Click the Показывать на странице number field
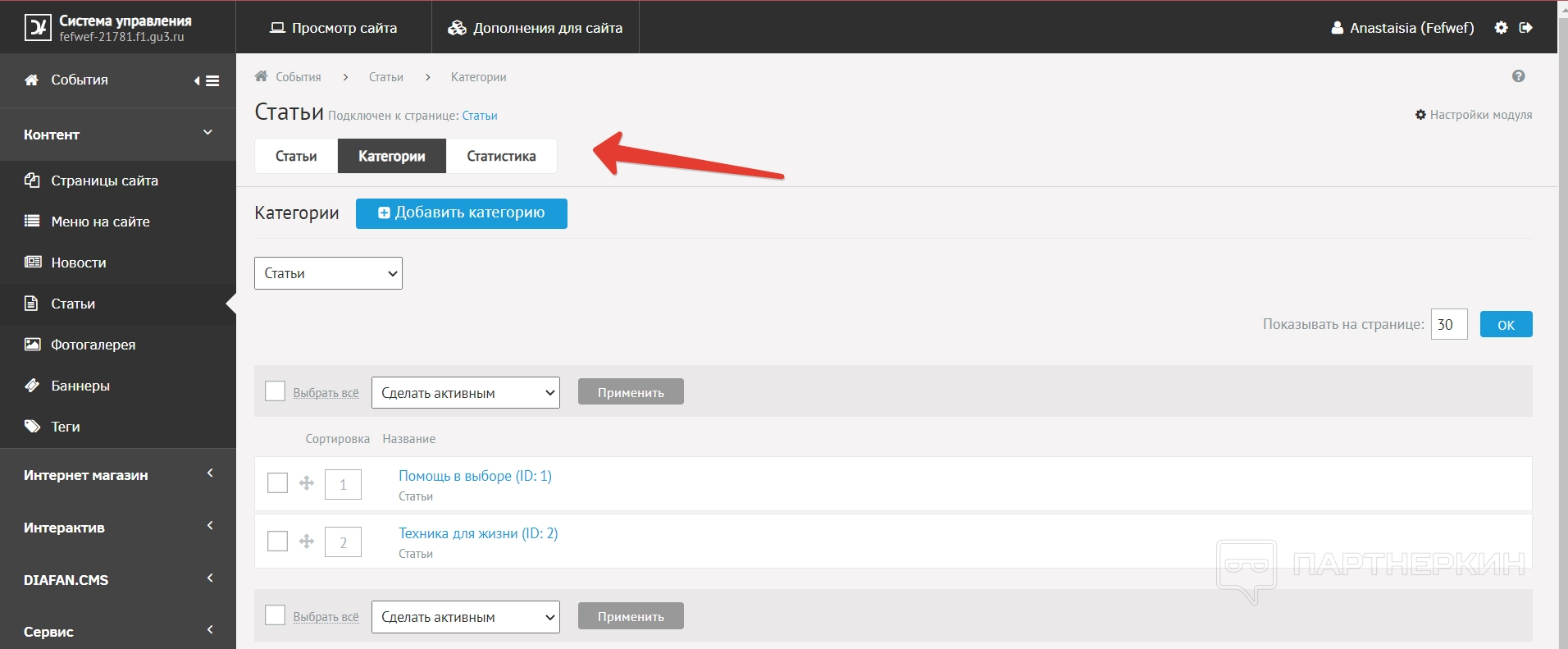1568x649 pixels. coord(1449,324)
